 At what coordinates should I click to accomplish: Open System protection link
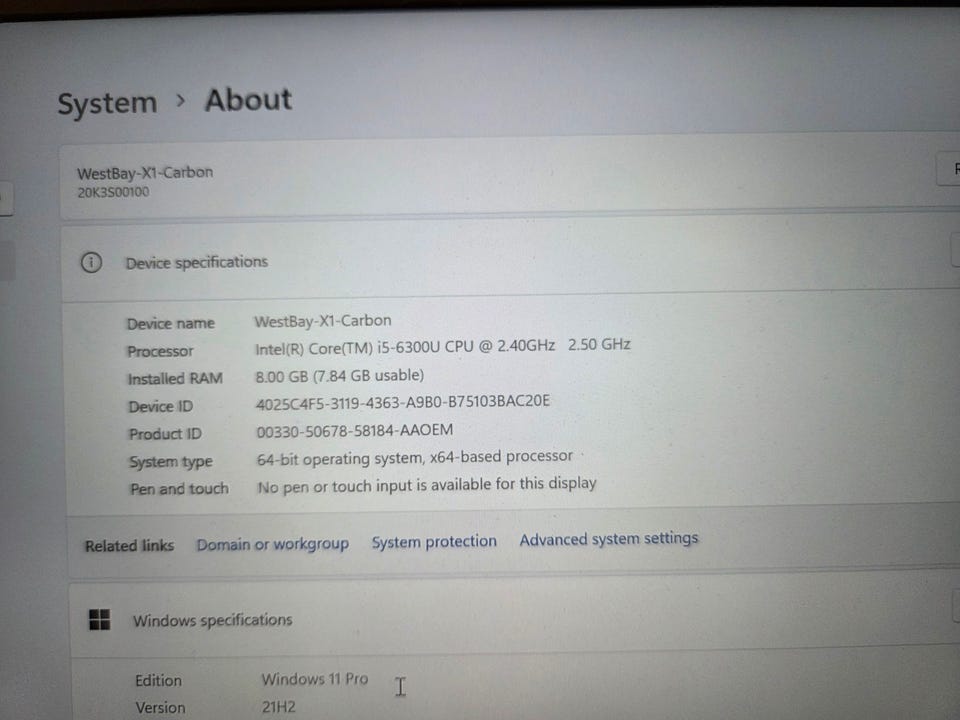[434, 542]
